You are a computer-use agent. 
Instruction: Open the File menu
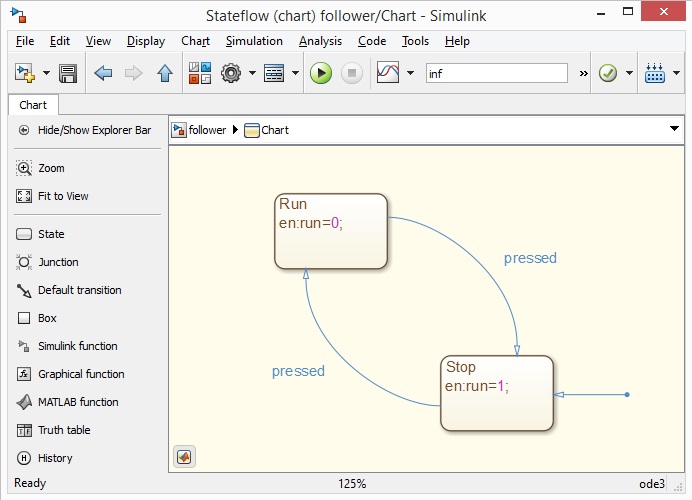click(x=25, y=41)
